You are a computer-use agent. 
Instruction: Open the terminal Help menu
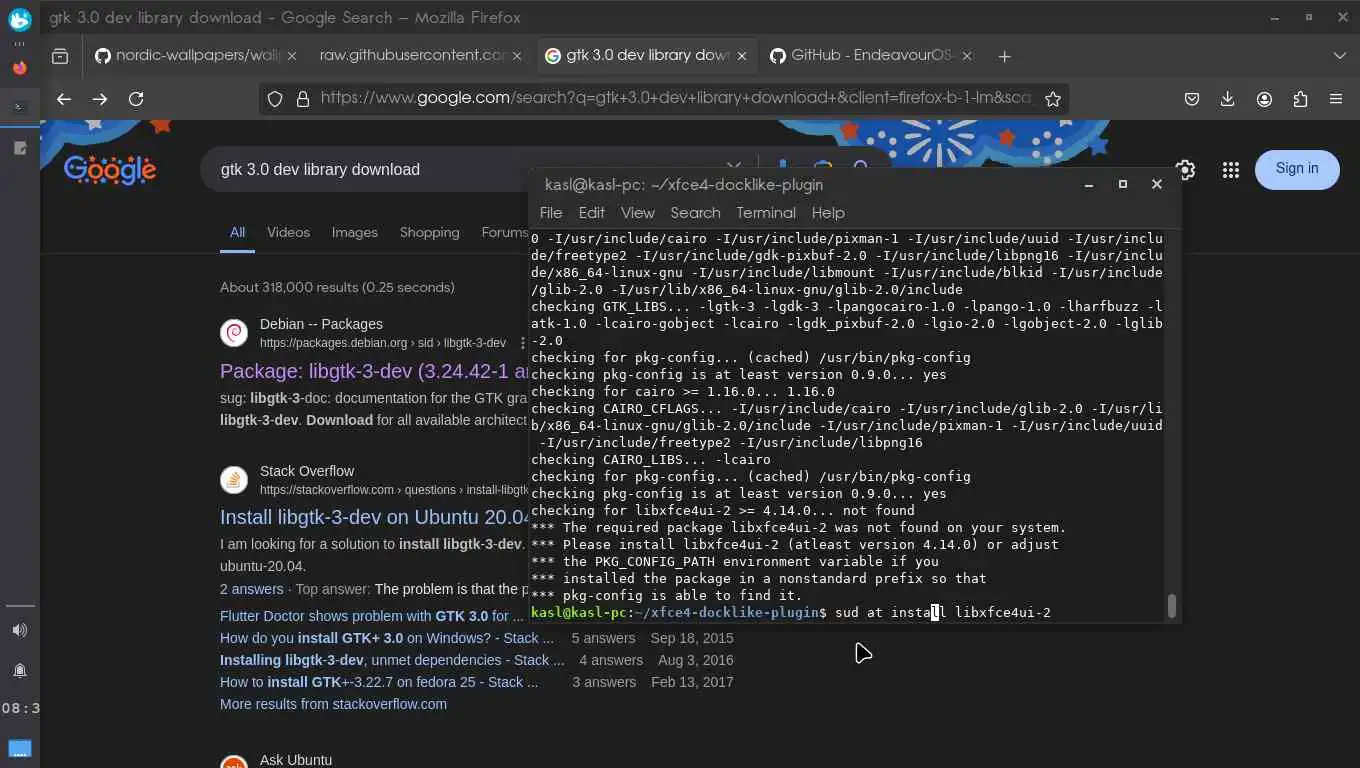(828, 213)
